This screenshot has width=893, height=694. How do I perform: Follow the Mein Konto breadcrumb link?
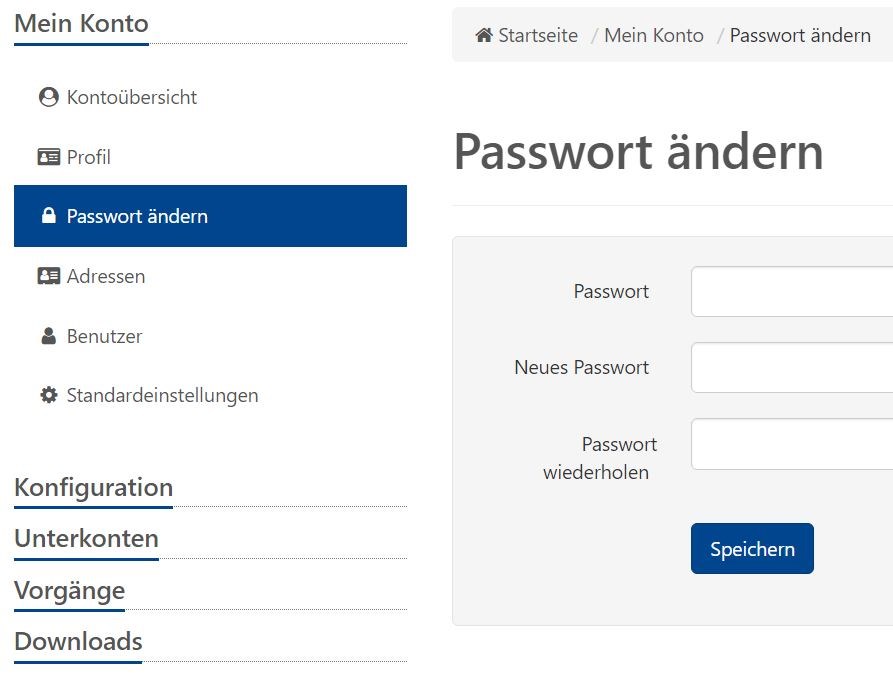(654, 36)
